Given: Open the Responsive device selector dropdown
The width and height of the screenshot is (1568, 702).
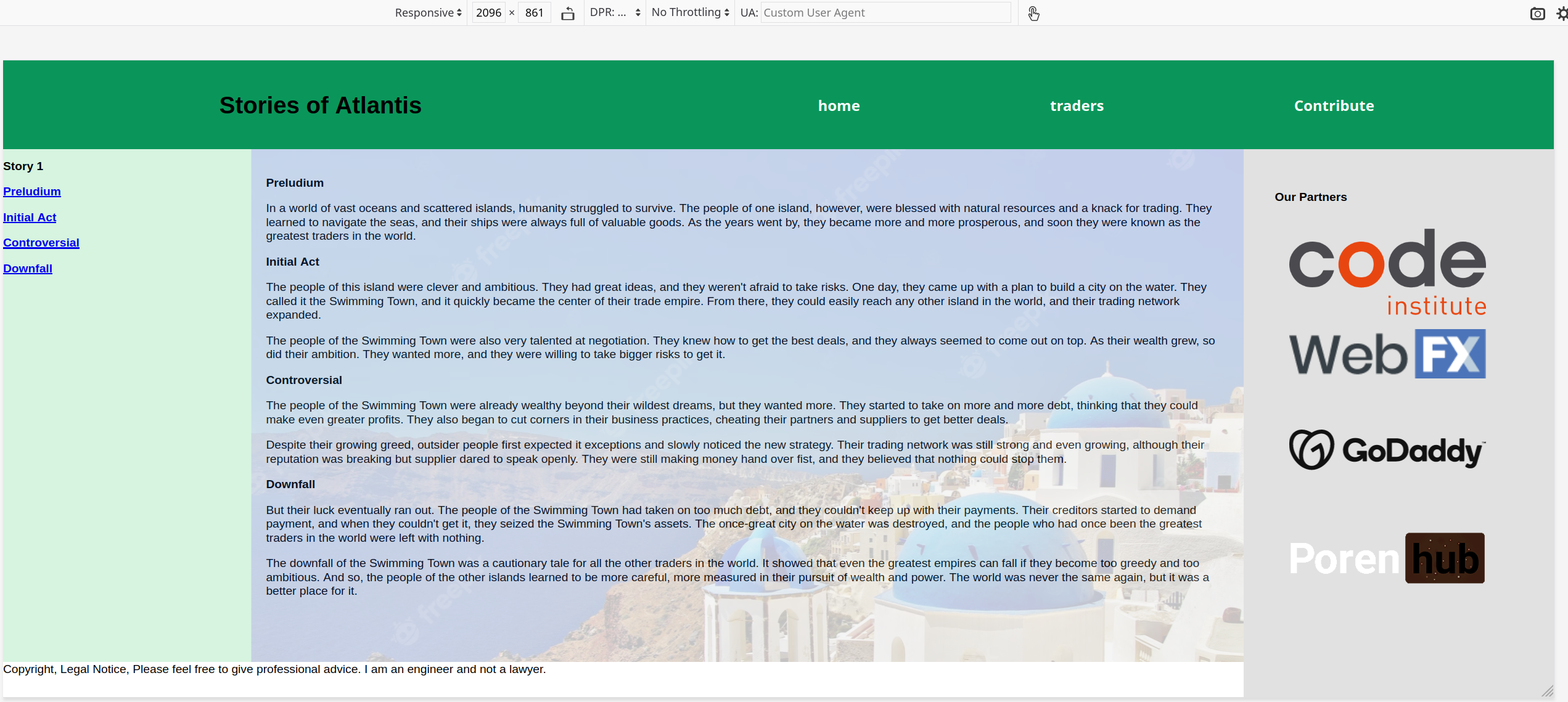Looking at the screenshot, I should tap(427, 12).
